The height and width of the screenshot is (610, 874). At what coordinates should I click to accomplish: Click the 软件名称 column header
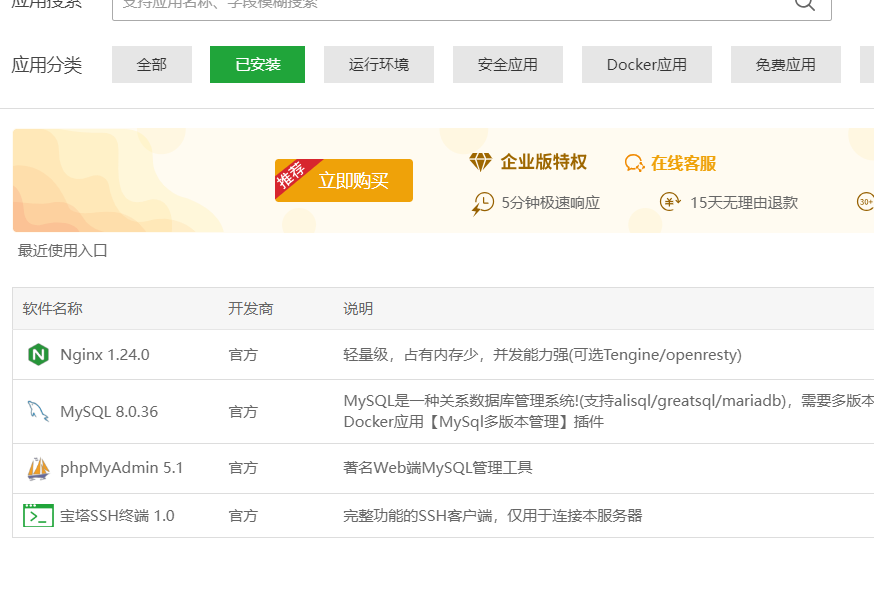(52, 309)
